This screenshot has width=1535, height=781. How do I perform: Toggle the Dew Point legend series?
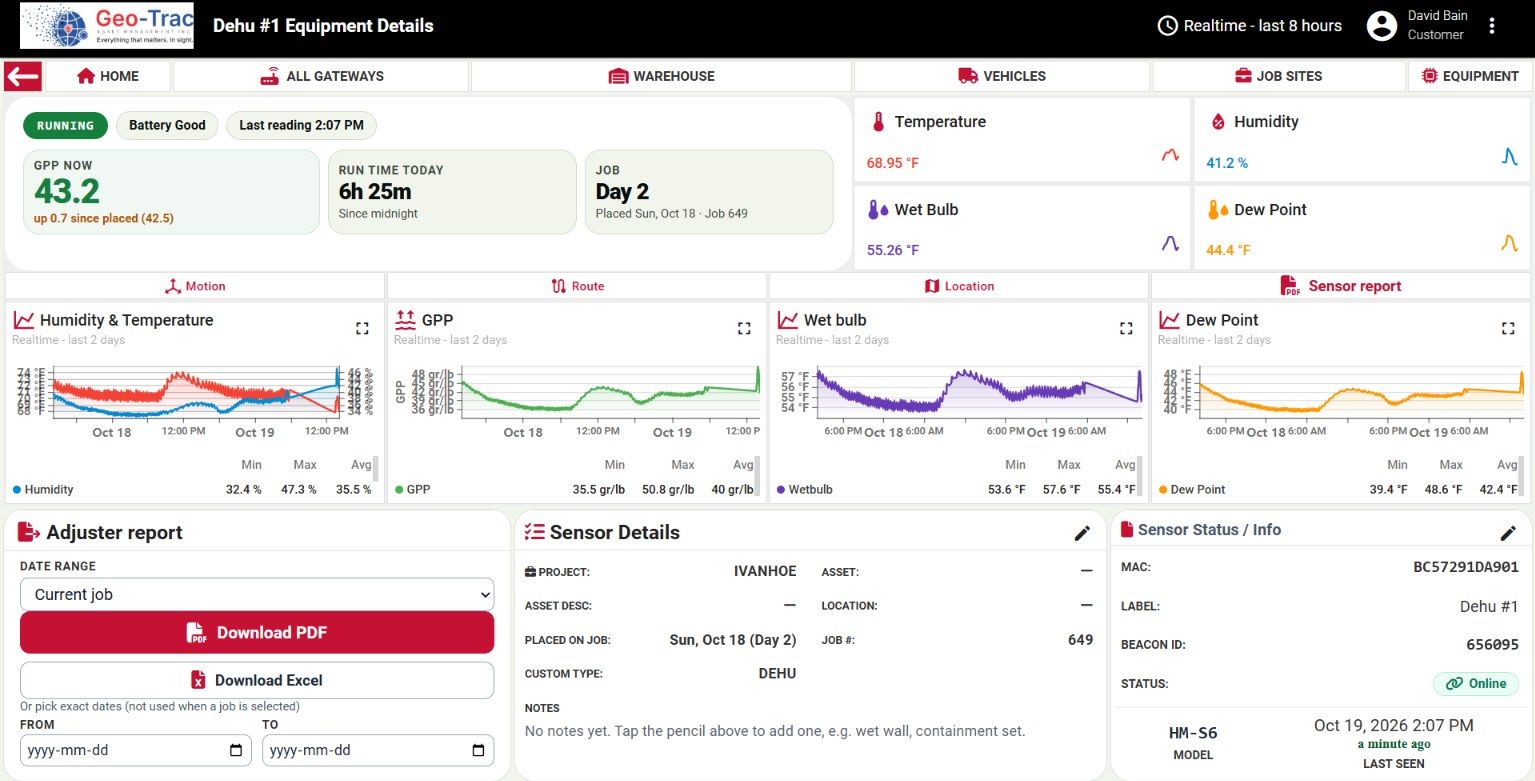tap(1192, 490)
